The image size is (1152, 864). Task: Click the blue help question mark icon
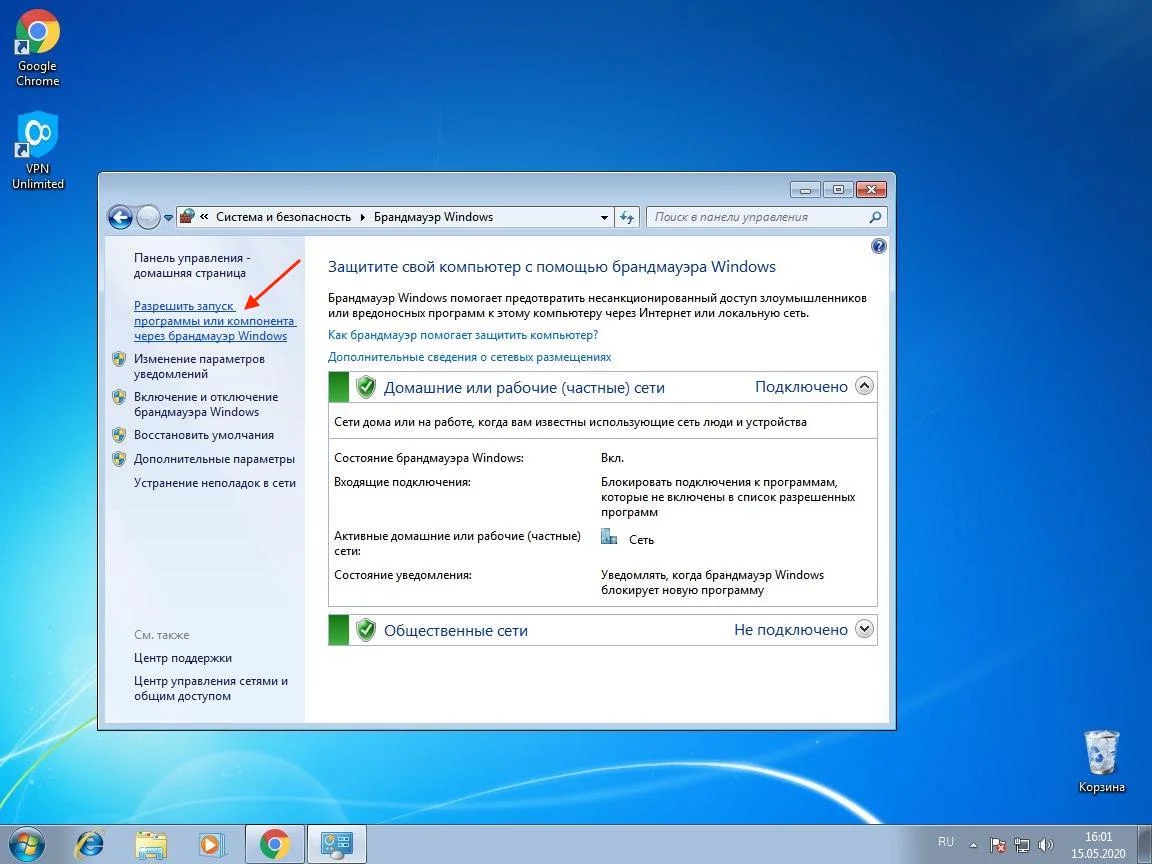click(x=879, y=246)
